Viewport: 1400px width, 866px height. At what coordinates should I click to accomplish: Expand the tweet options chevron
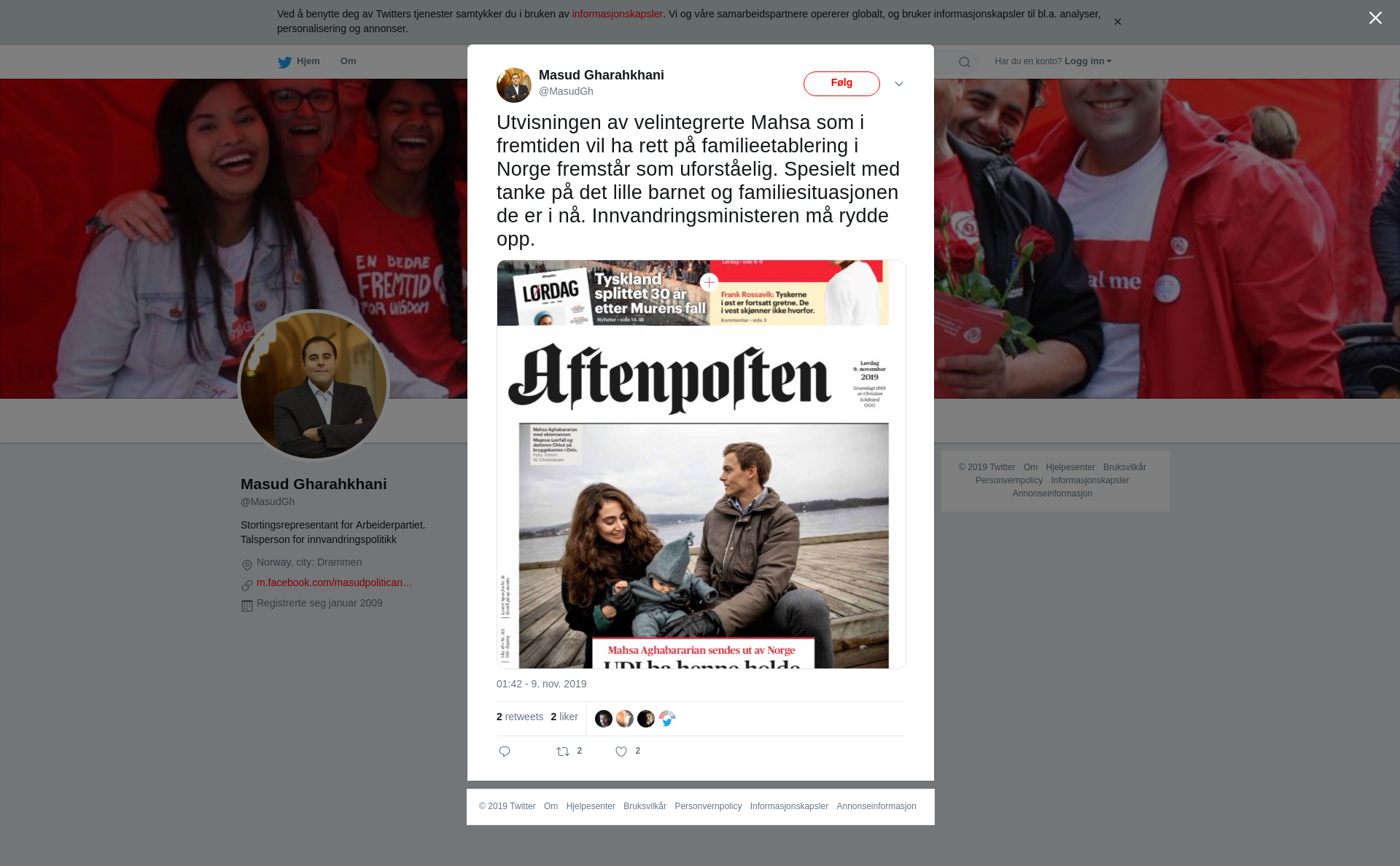(899, 84)
